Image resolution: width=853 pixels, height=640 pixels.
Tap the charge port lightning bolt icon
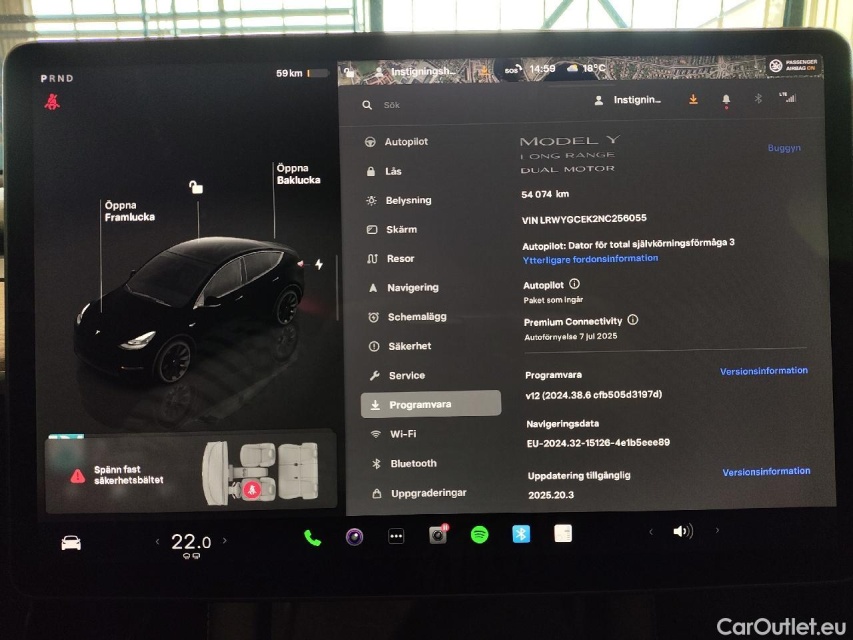tap(319, 264)
